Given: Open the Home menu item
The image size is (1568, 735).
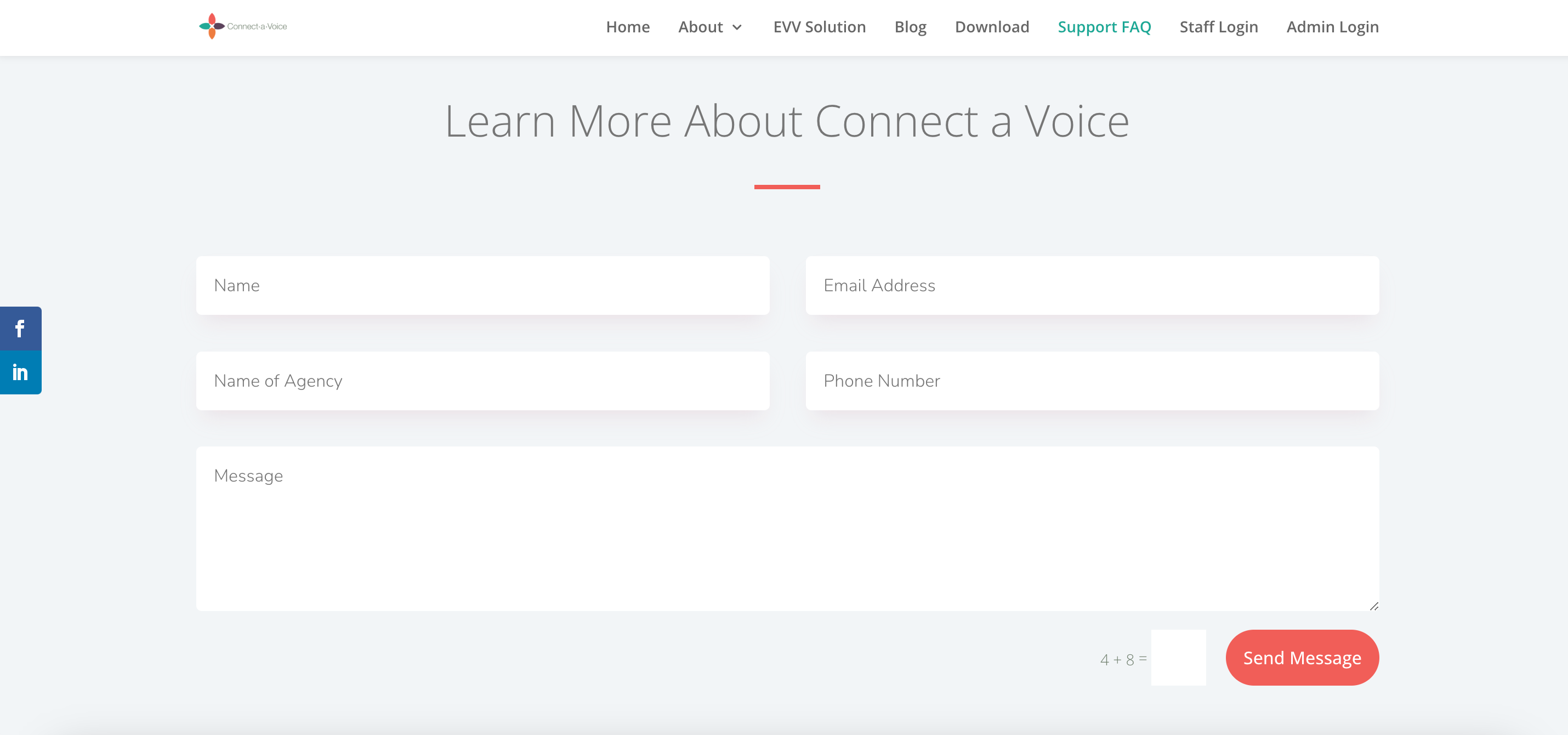Looking at the screenshot, I should [x=628, y=27].
